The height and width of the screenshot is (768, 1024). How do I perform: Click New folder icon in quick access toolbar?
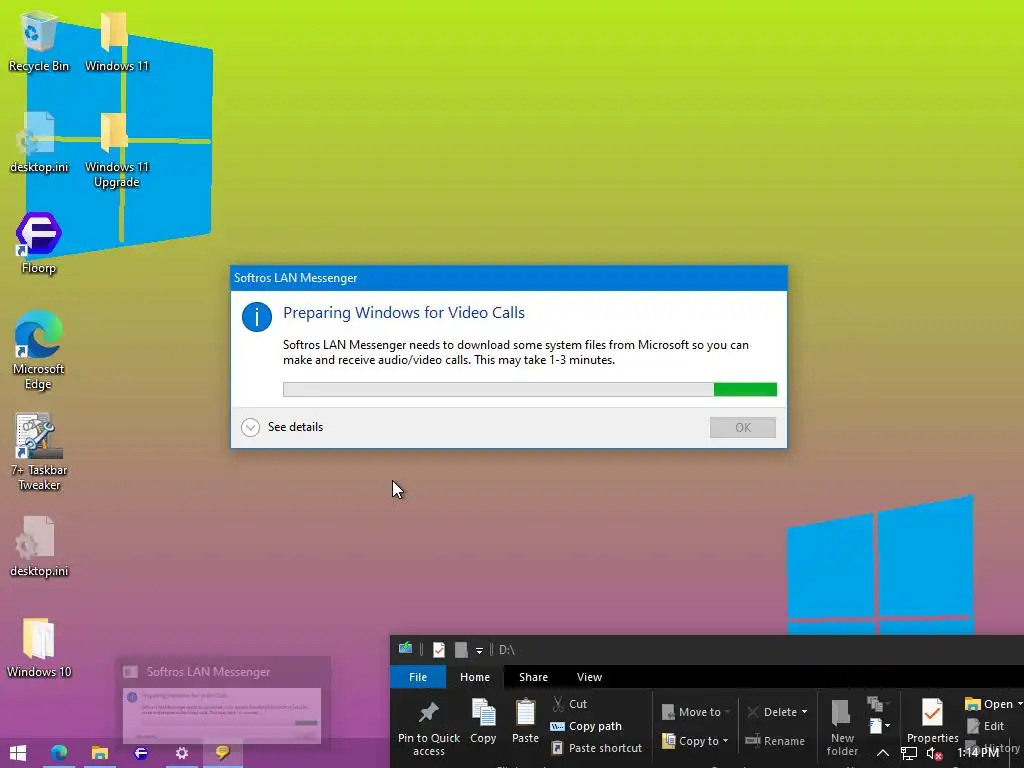[461, 650]
